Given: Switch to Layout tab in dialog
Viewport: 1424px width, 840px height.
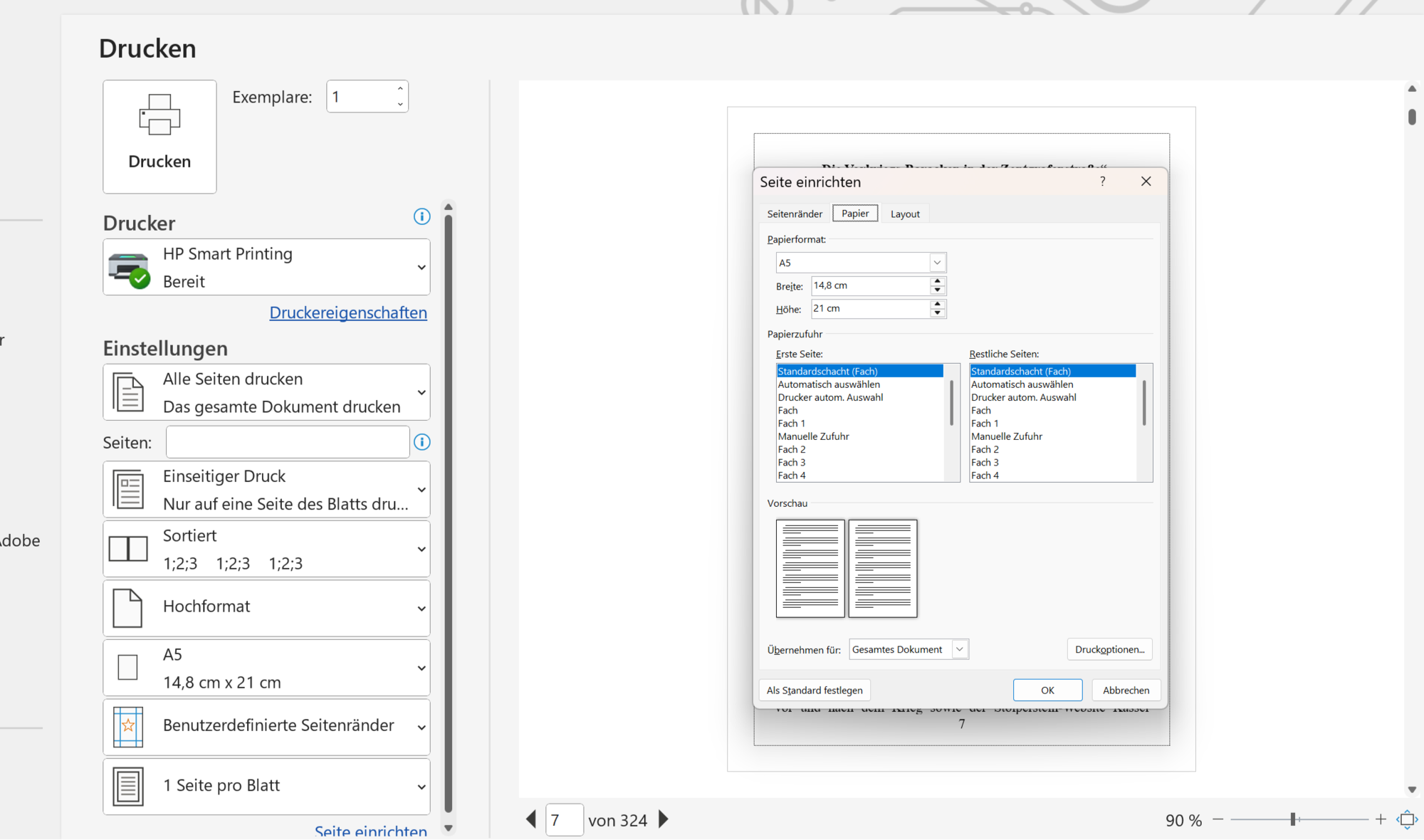Looking at the screenshot, I should [905, 214].
